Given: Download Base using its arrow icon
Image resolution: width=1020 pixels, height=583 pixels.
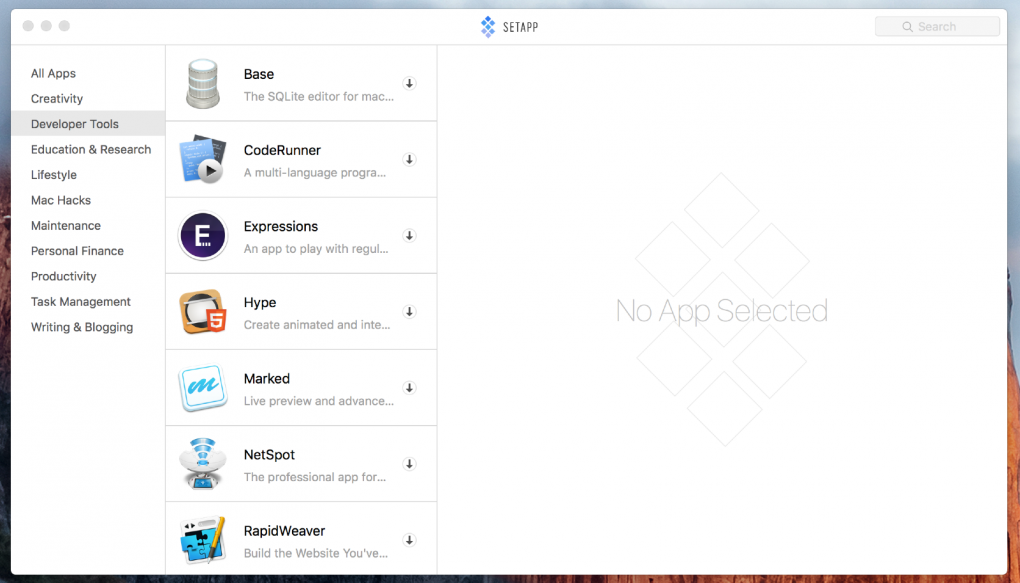Looking at the screenshot, I should click(x=409, y=84).
